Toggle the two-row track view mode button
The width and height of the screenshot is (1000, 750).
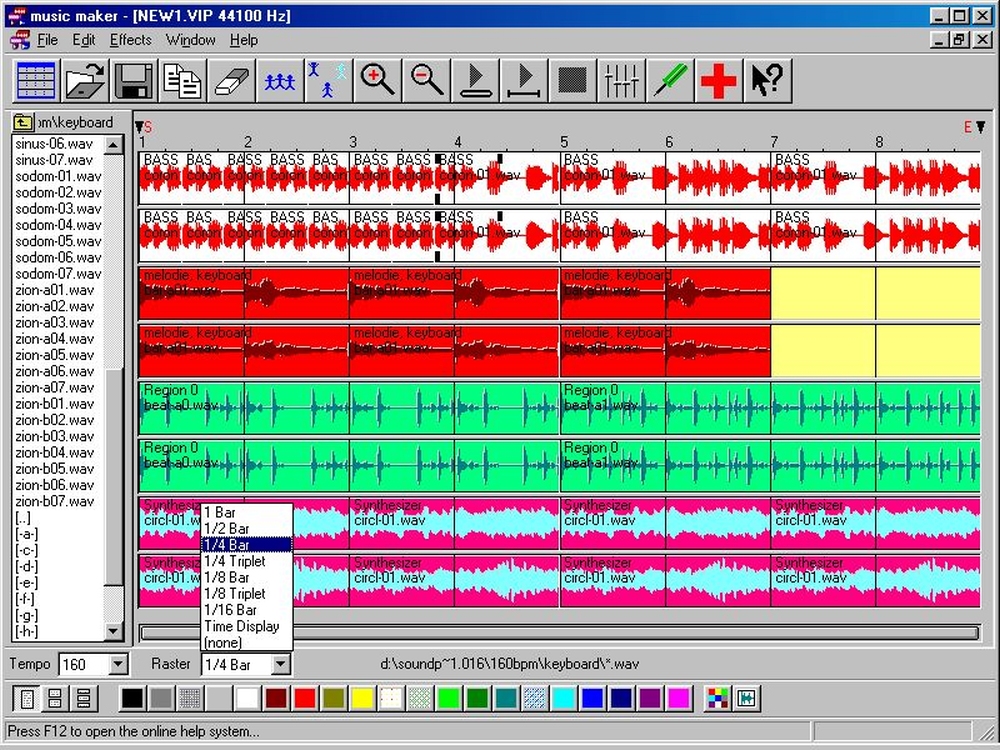pyautogui.click(x=55, y=698)
